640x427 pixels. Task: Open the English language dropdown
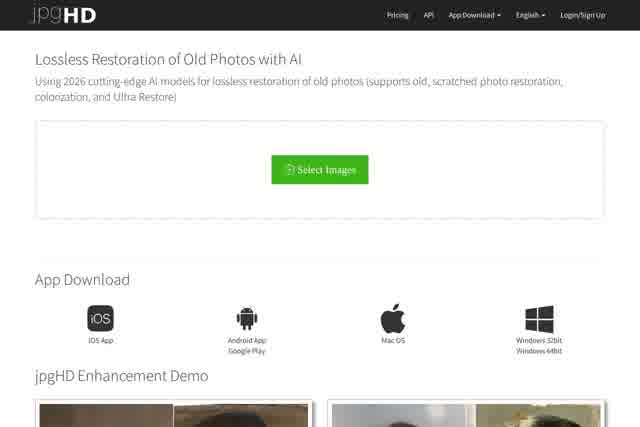click(x=530, y=15)
